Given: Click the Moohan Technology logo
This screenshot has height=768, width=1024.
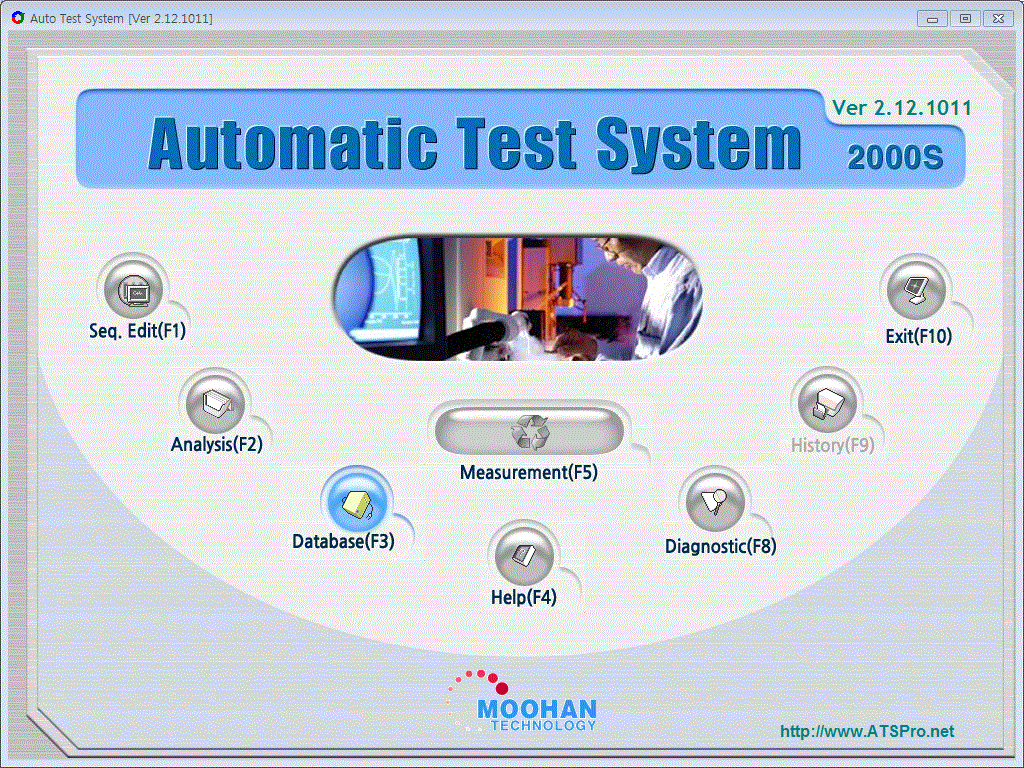Looking at the screenshot, I should (522, 701).
